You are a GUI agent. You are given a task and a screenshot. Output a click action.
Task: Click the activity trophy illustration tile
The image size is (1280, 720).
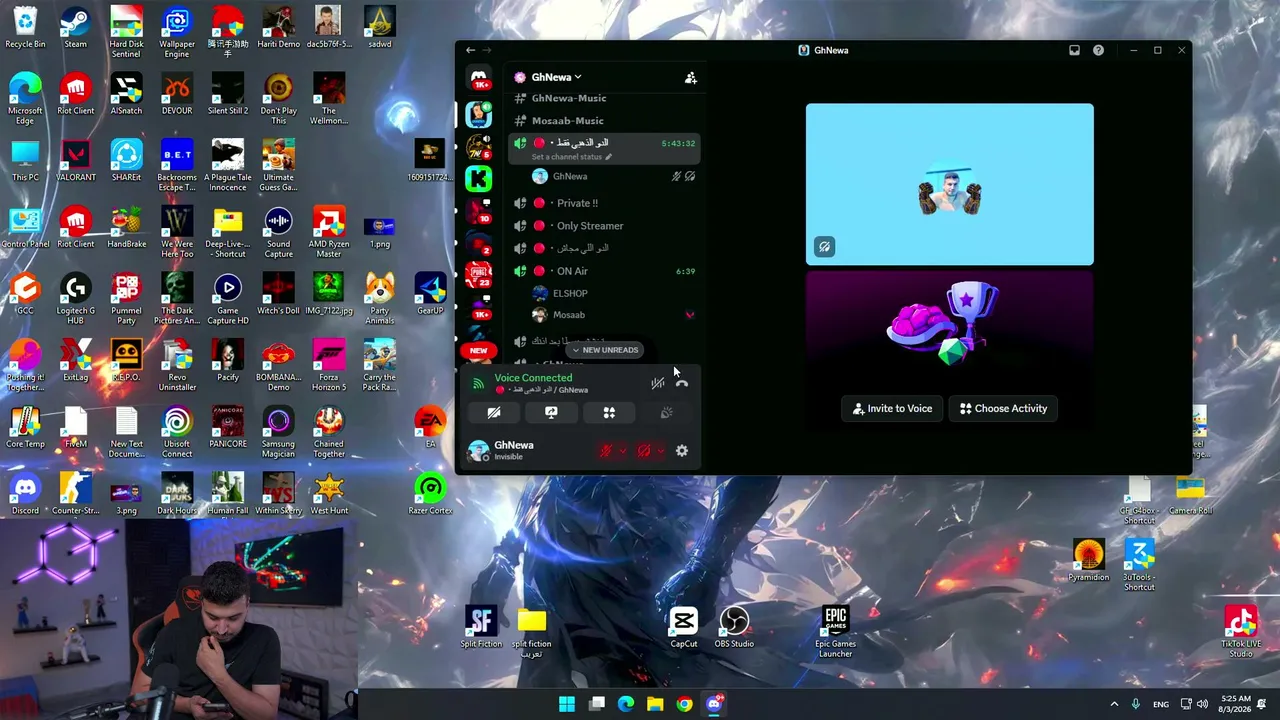[950, 325]
